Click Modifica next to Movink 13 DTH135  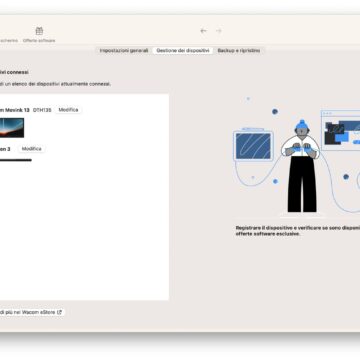[x=68, y=110]
